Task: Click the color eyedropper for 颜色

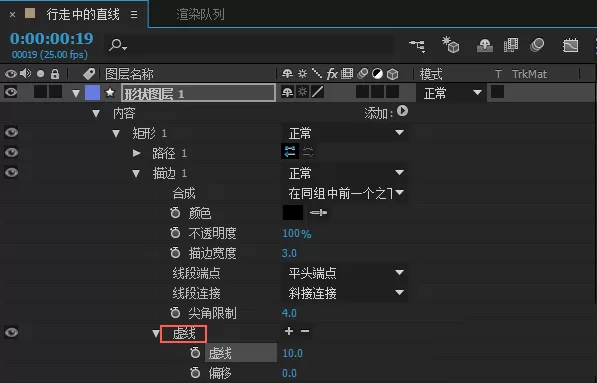Action: 318,212
